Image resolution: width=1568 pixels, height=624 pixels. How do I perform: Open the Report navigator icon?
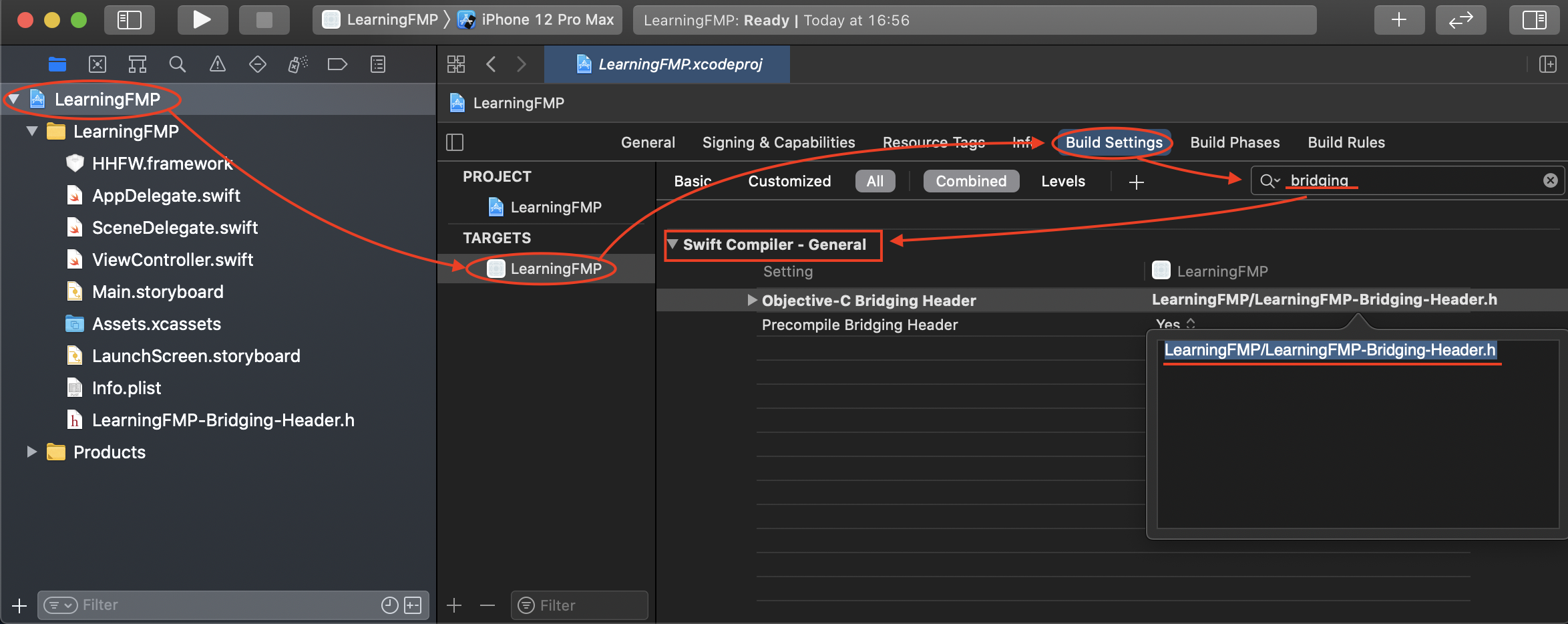click(x=378, y=64)
